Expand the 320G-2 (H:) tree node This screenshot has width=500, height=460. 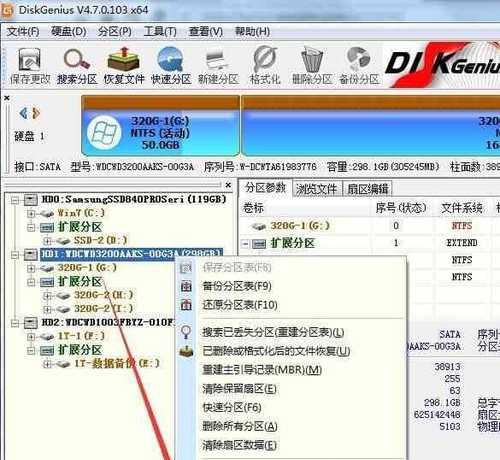tap(47, 295)
